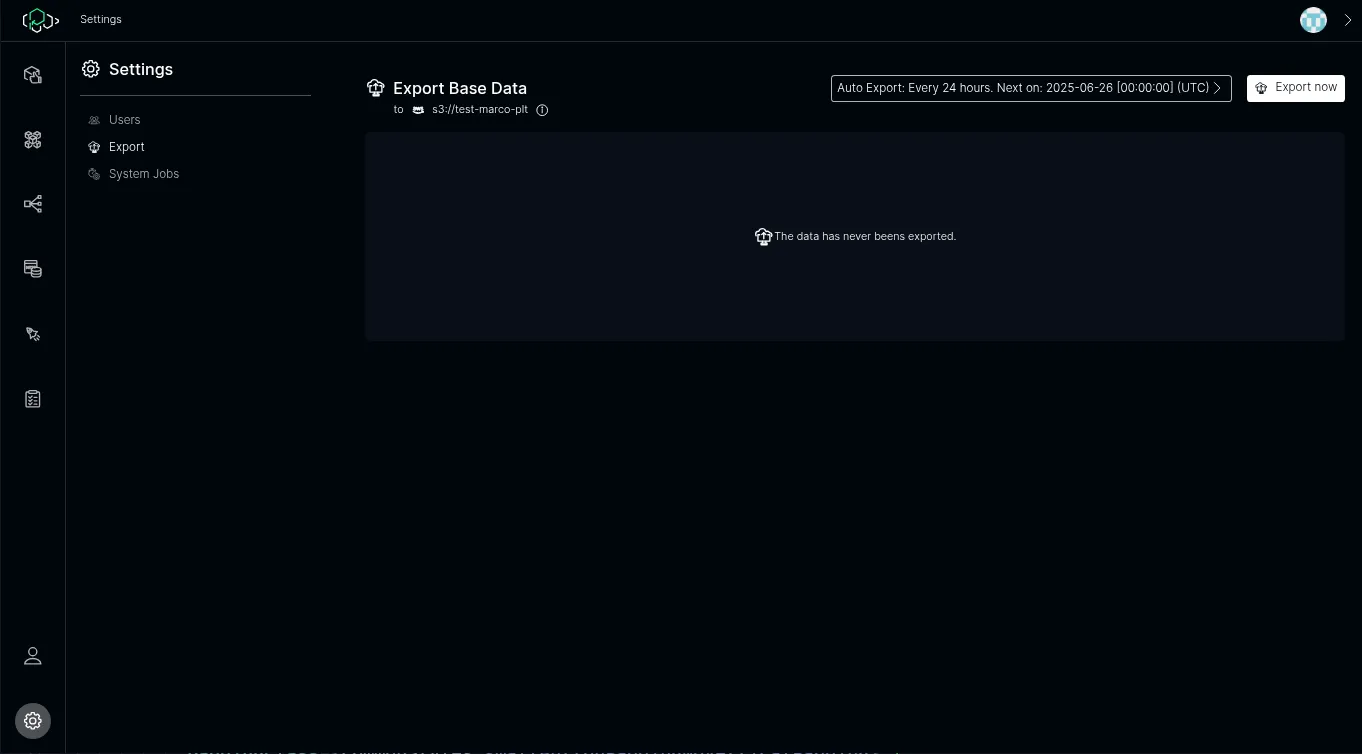Select Export in Settings menu
1362x754 pixels.
[x=127, y=147]
